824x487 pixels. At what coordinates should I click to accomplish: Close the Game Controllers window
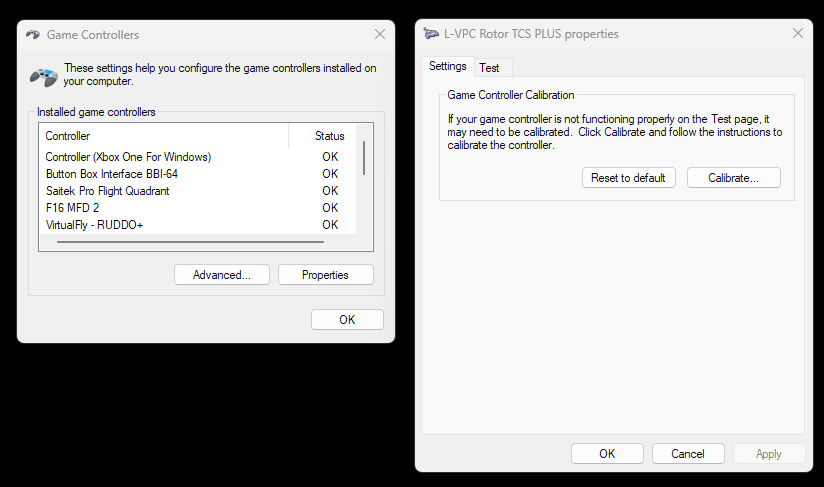point(379,35)
